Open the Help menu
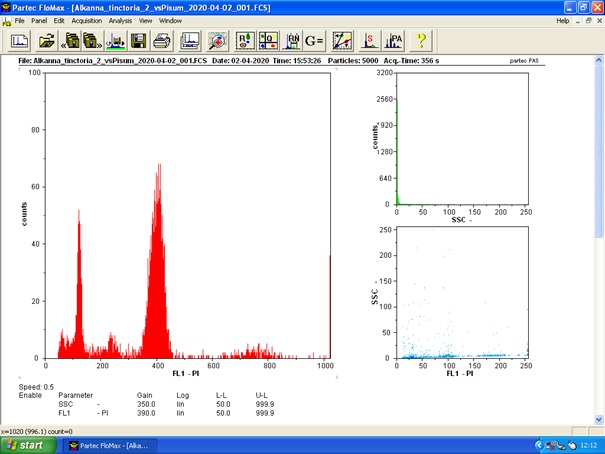605x454 pixels. [563, 21]
